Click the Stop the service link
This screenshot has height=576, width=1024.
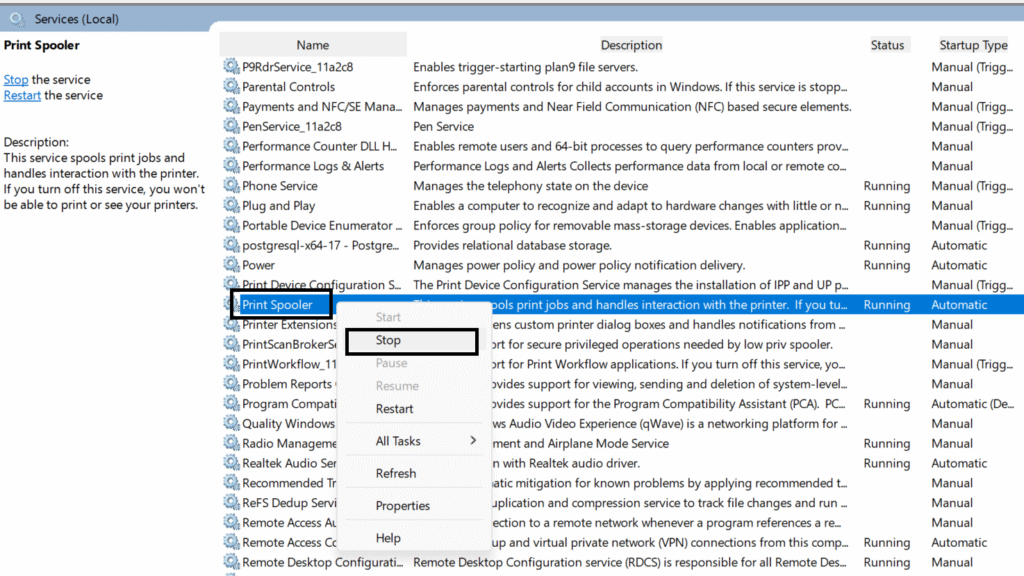point(15,79)
